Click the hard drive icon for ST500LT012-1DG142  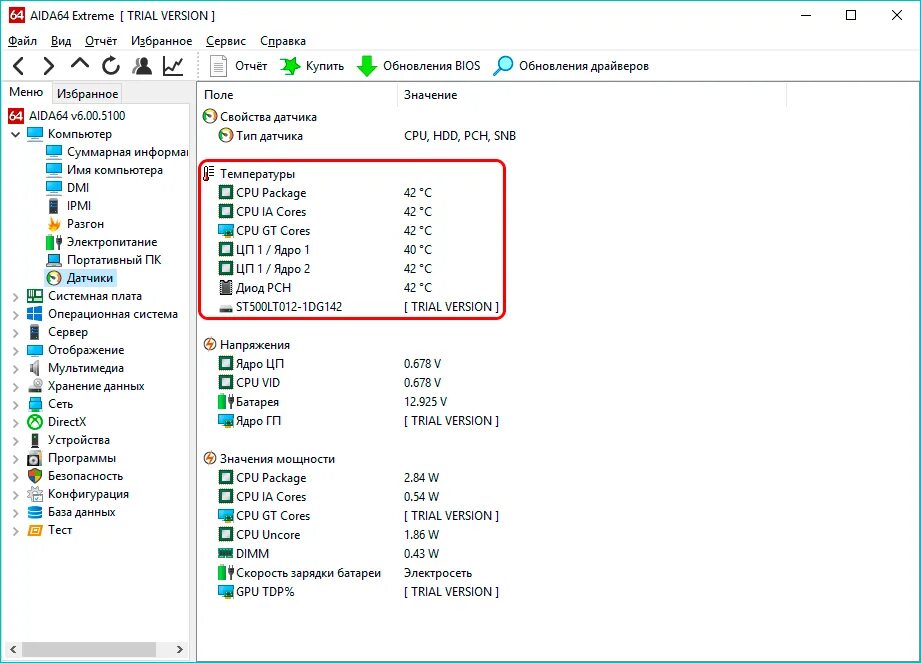coord(226,307)
